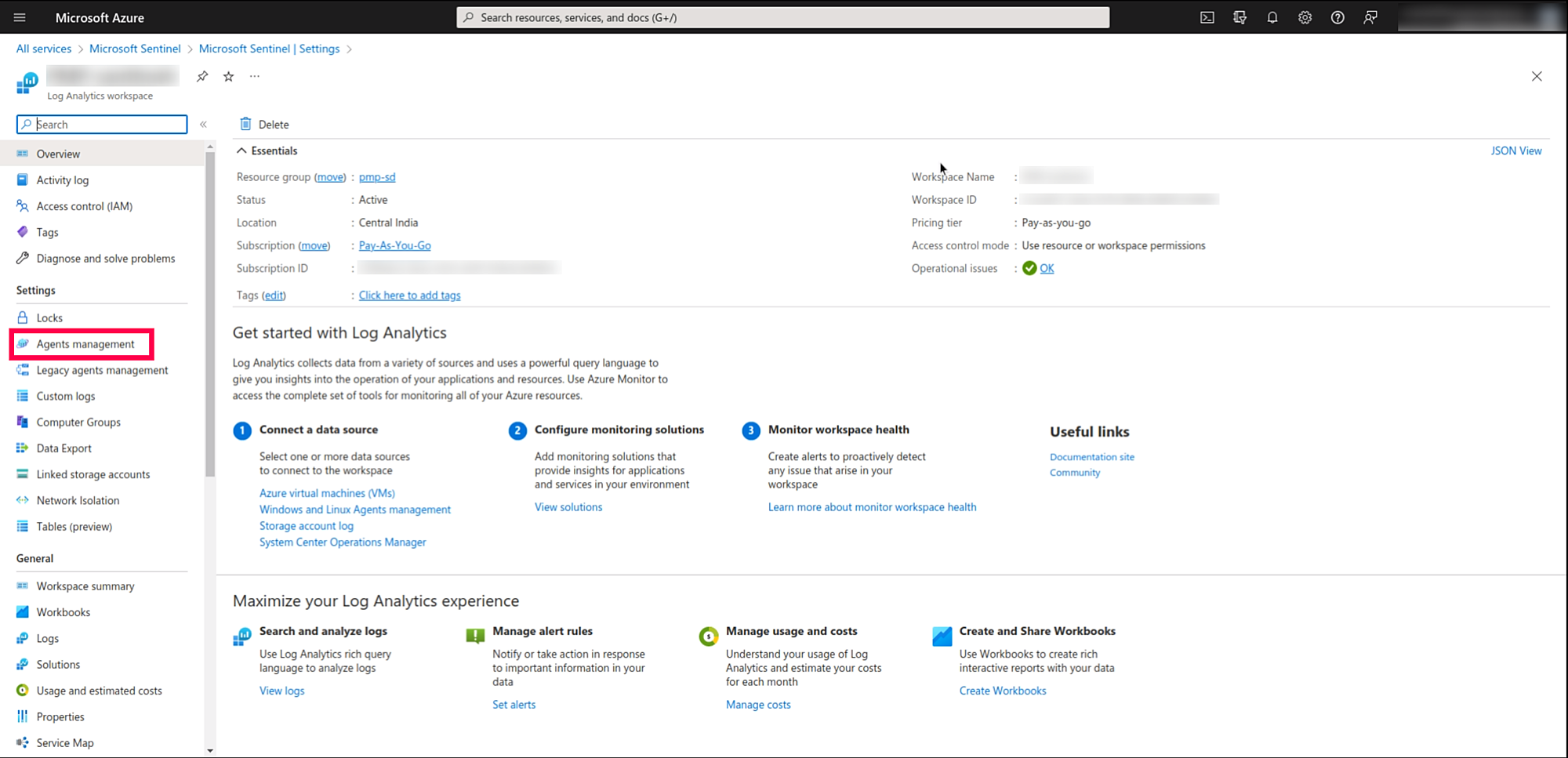The width and height of the screenshot is (1568, 758).
Task: Click the Feedback icon in the header
Action: point(1370,17)
